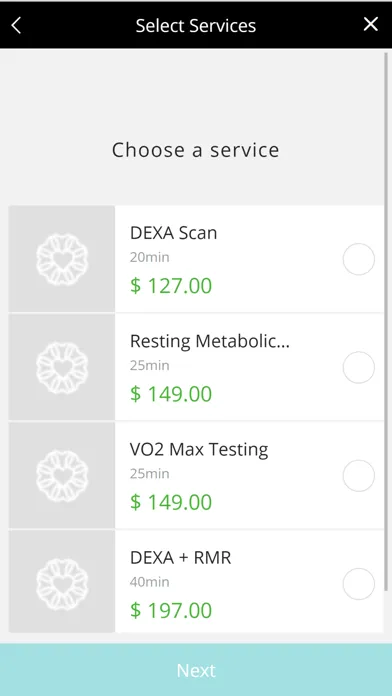The image size is (392, 696).
Task: Click the $ 197.00 price label
Action: (171, 611)
